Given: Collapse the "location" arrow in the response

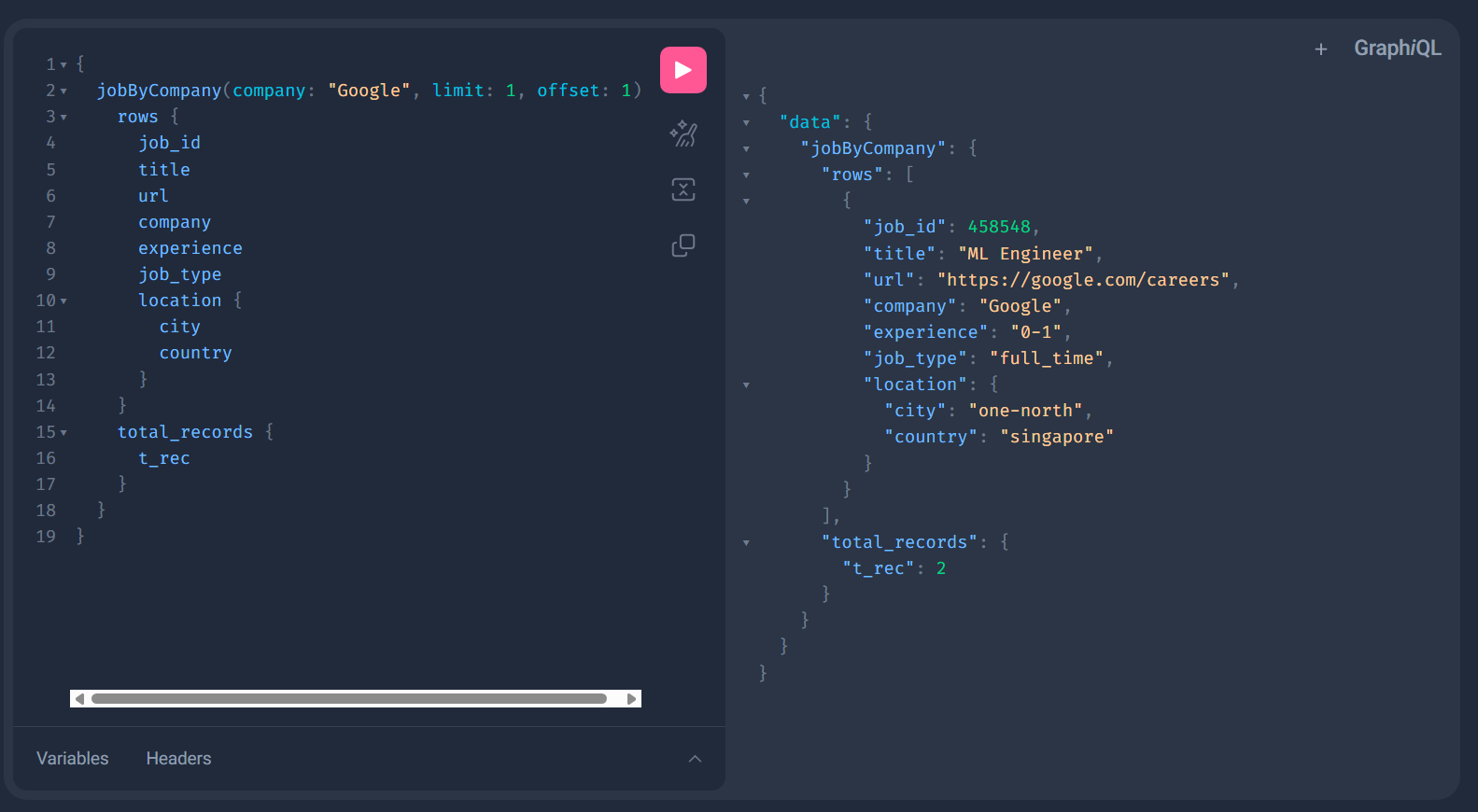Looking at the screenshot, I should click(746, 385).
